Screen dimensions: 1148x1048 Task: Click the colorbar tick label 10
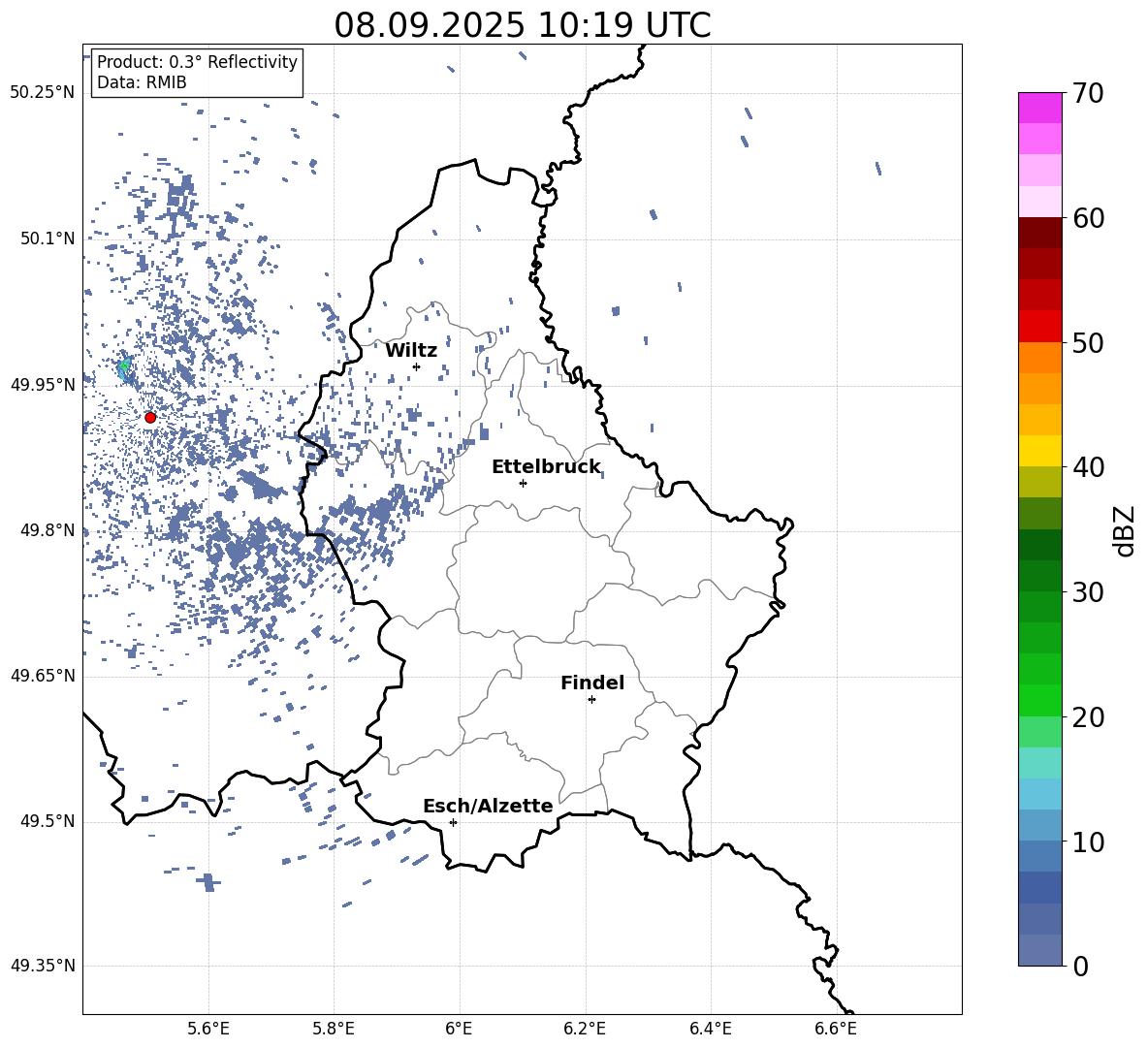coord(1088,842)
